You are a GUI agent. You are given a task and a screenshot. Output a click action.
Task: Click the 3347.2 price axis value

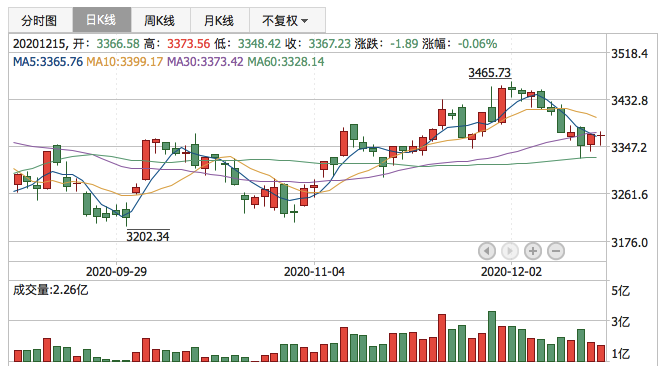(629, 148)
